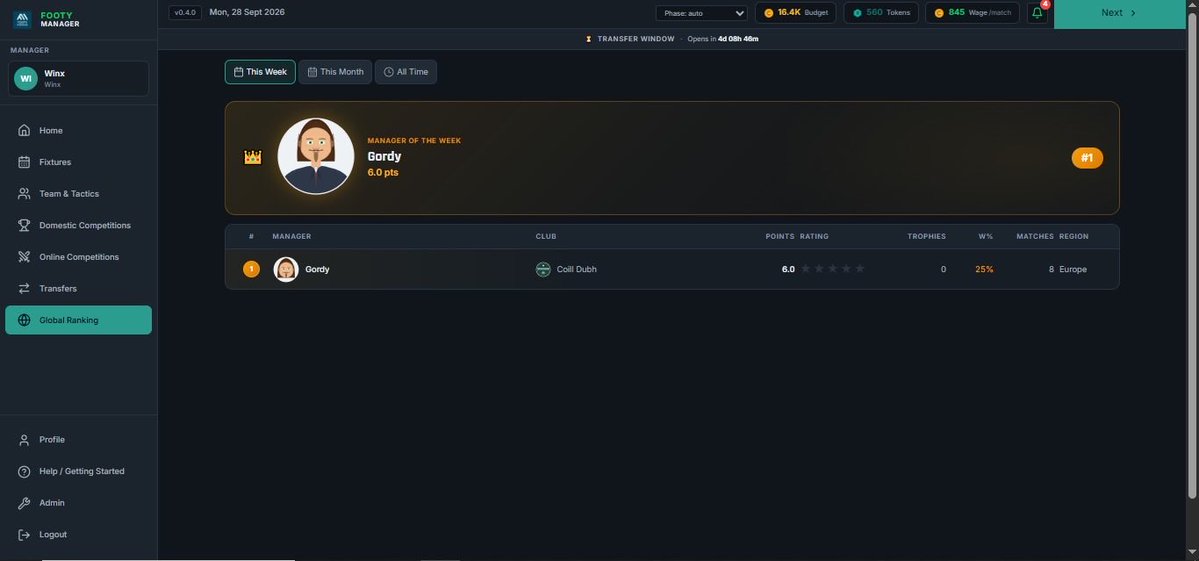Click the Fixtures calendar icon
The width and height of the screenshot is (1199, 561).
(x=24, y=162)
